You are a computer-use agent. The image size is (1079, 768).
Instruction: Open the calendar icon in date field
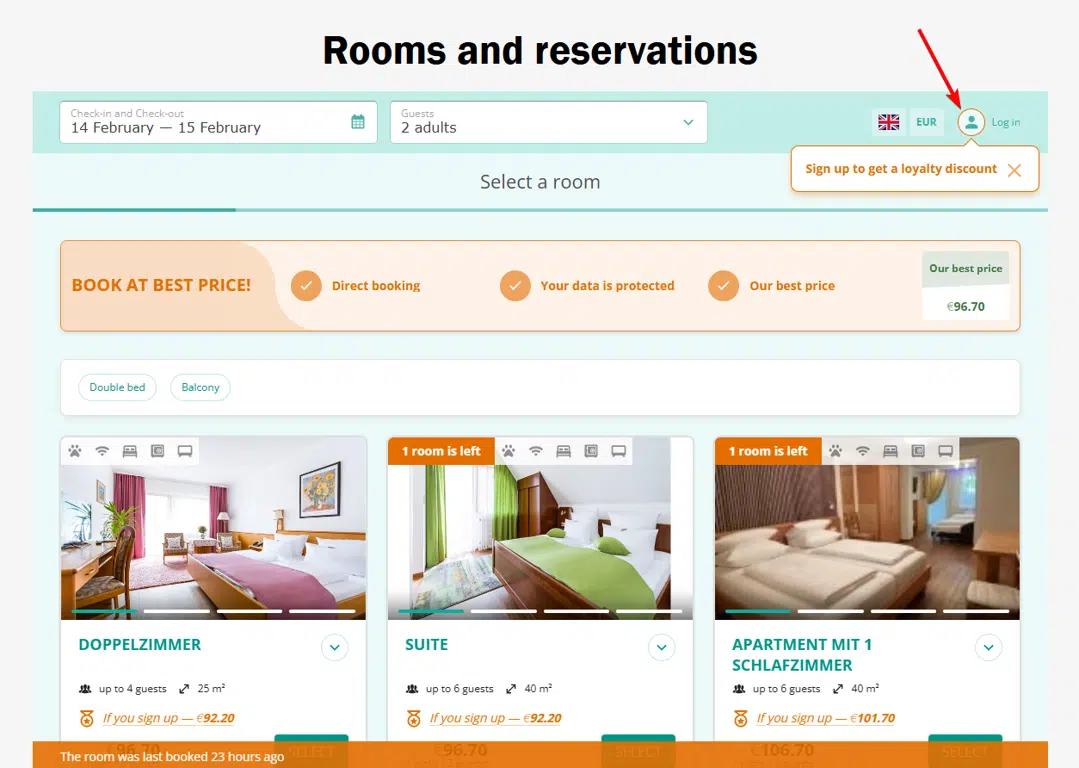pyautogui.click(x=358, y=122)
